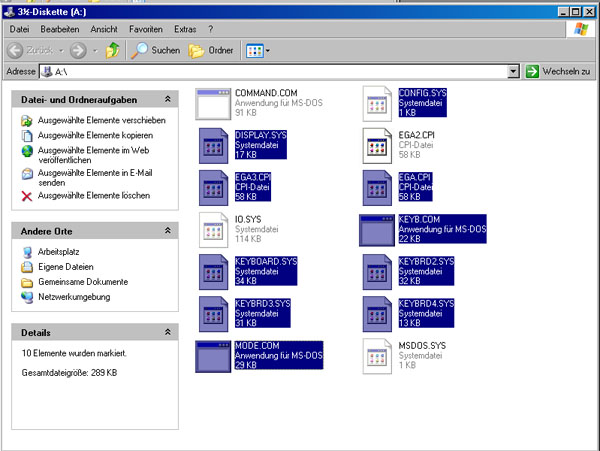
Task: Click the KEYB.COM application icon
Action: [377, 230]
